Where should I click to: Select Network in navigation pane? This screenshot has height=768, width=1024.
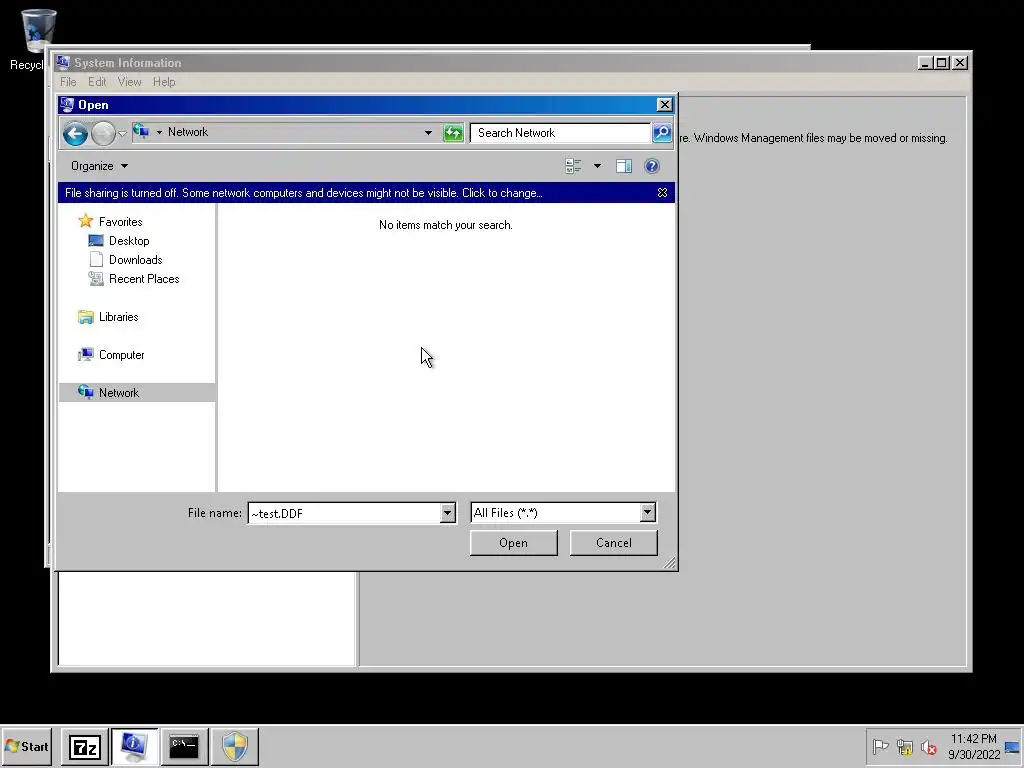(119, 392)
